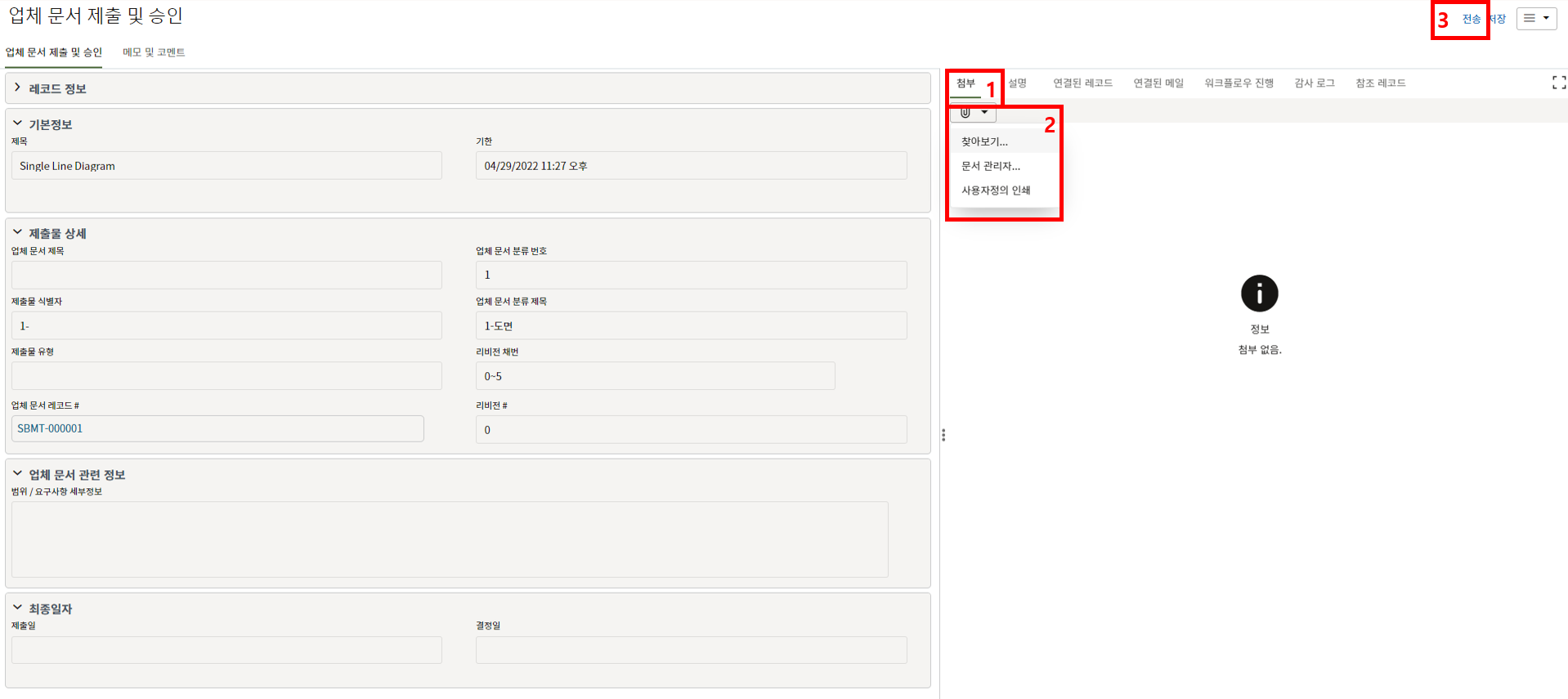Pick 사용자정의 인쇄 from the menu
1568x699 pixels.
(995, 190)
